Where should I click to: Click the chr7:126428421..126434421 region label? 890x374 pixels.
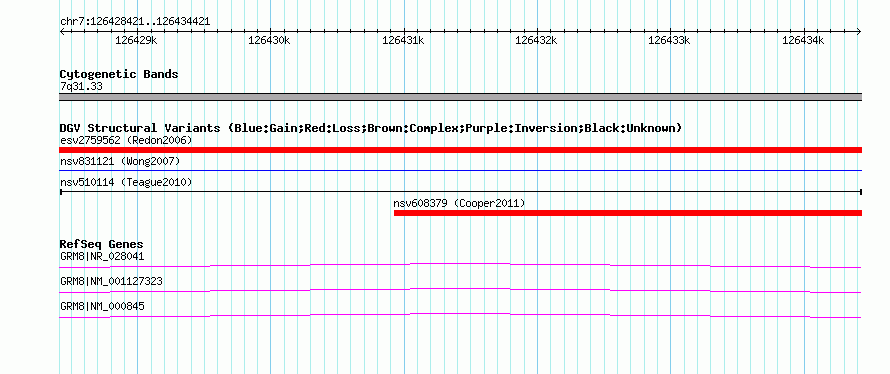tap(135, 22)
